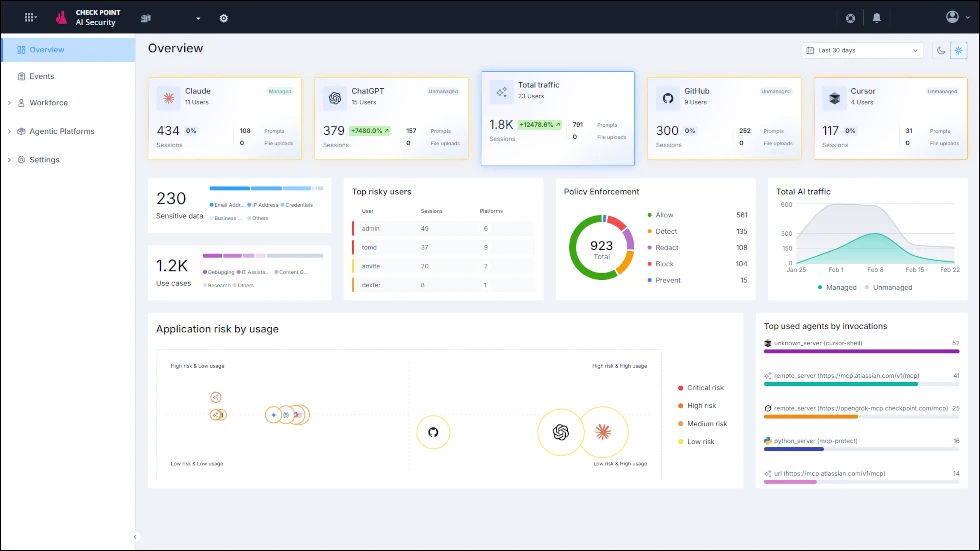Open the Last 30 days date dropdown
This screenshot has width=980, height=551.
(x=862, y=50)
